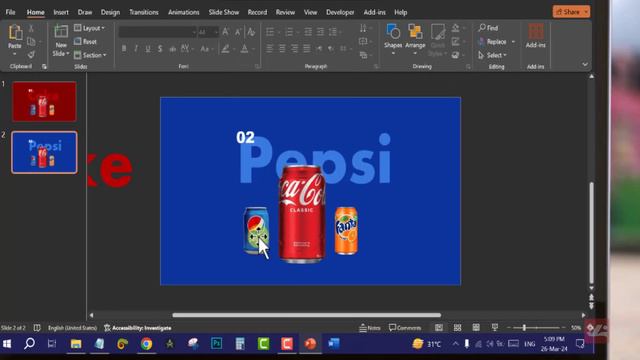The height and width of the screenshot is (360, 640).
Task: Click the Reset slide button
Action: click(x=85, y=42)
